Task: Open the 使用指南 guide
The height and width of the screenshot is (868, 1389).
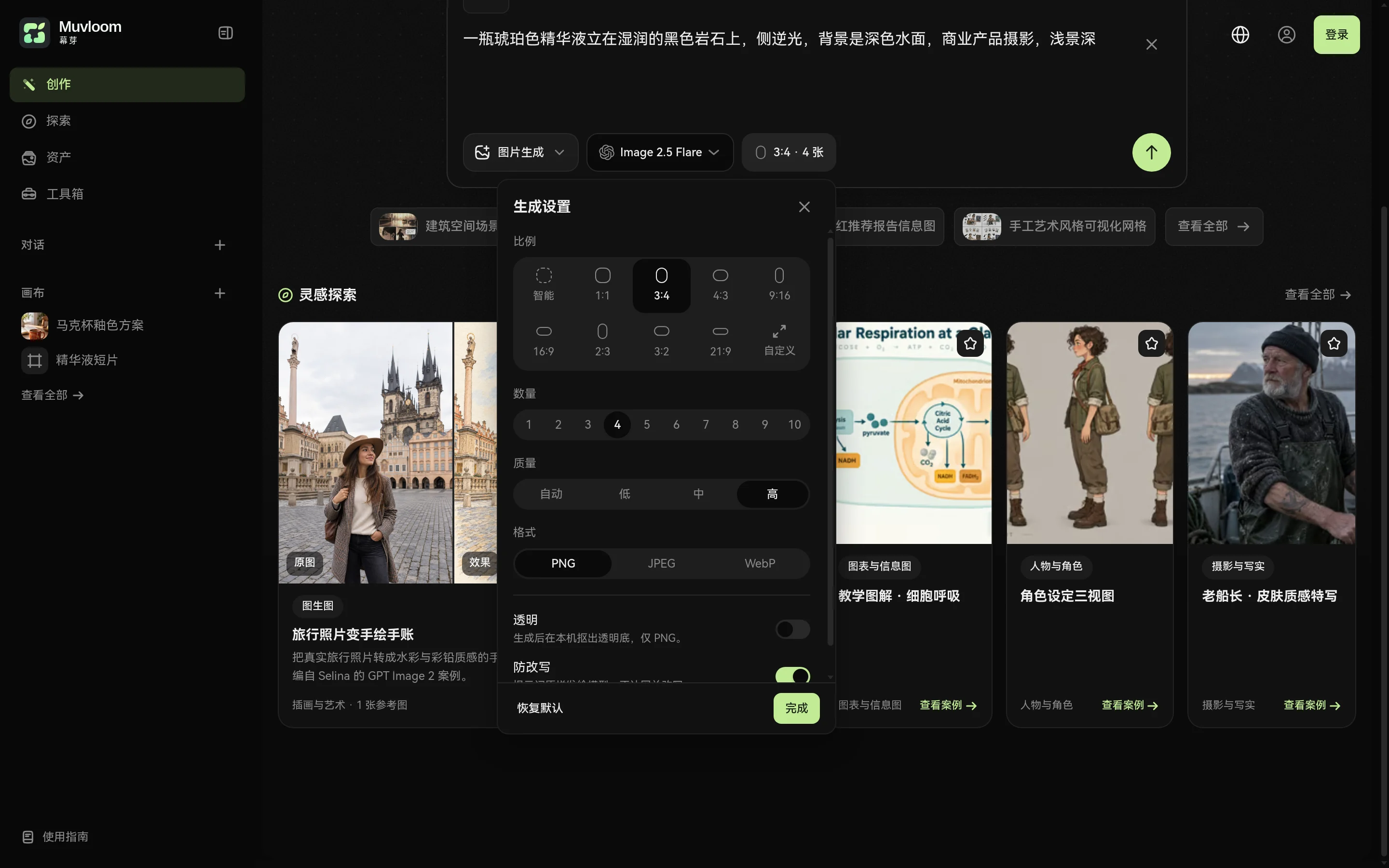Action: pos(55,837)
